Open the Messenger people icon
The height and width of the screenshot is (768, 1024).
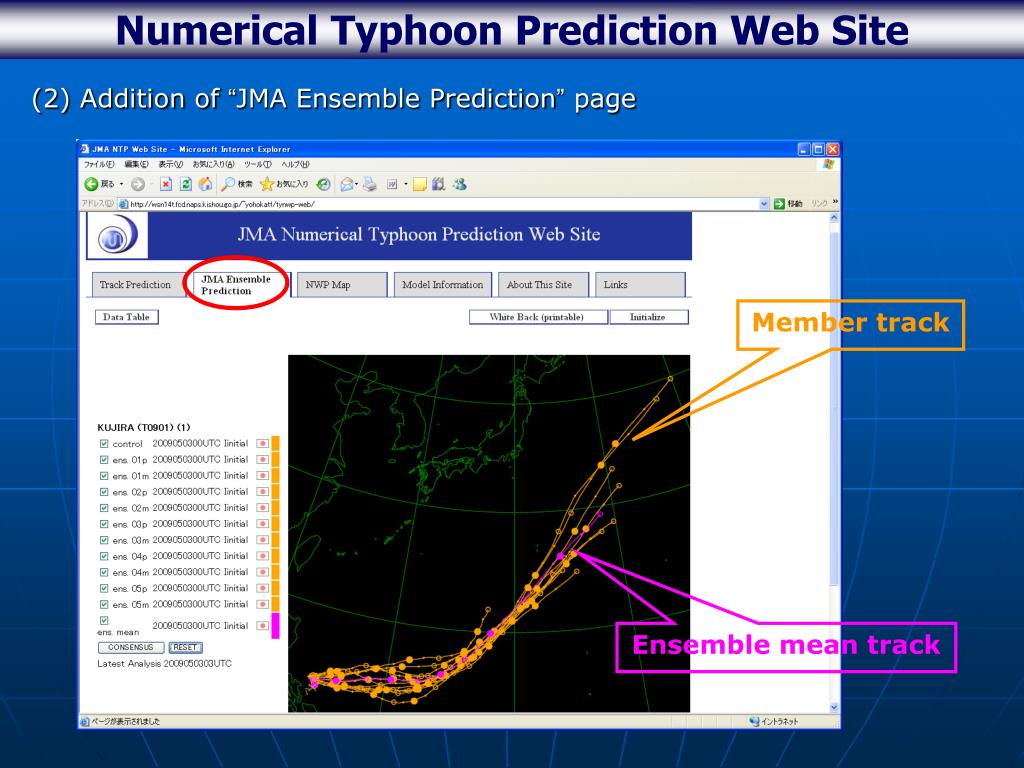coord(460,185)
